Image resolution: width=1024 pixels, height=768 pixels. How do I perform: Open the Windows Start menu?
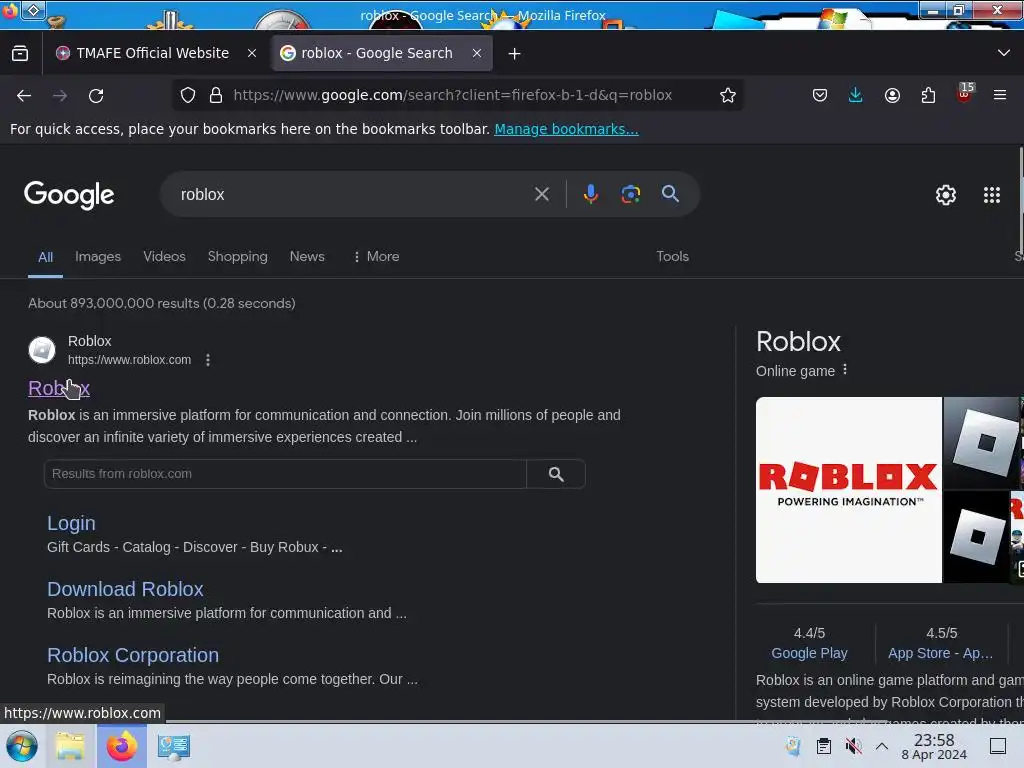pos(22,746)
